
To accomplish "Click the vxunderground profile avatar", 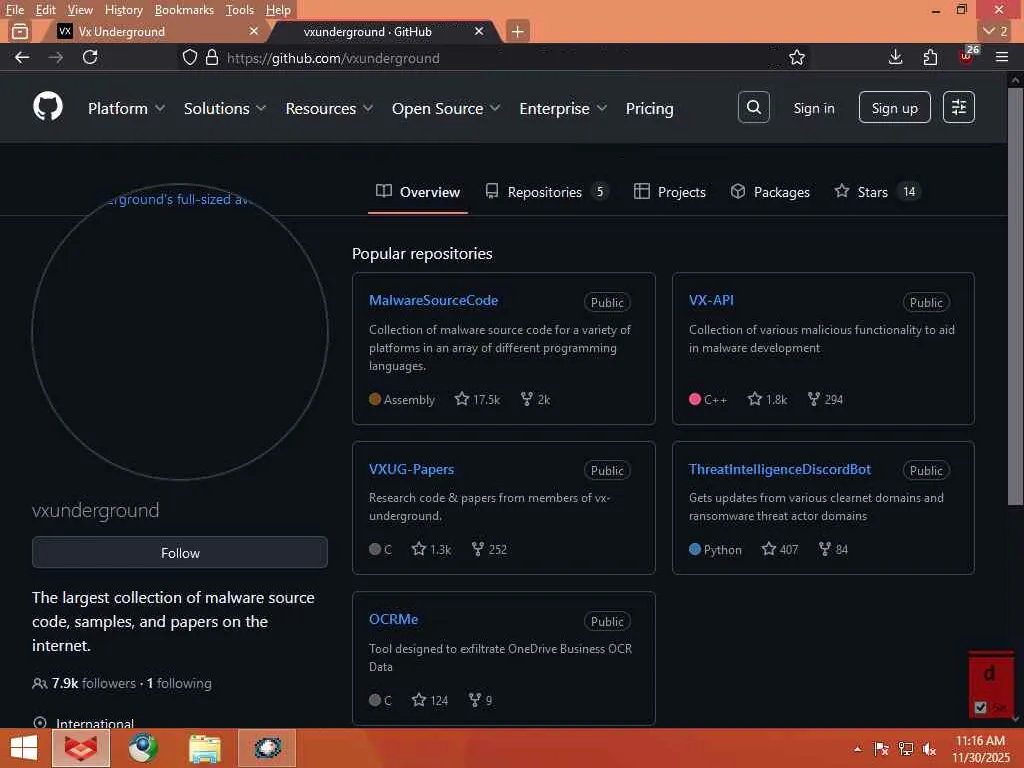I will click(180, 332).
